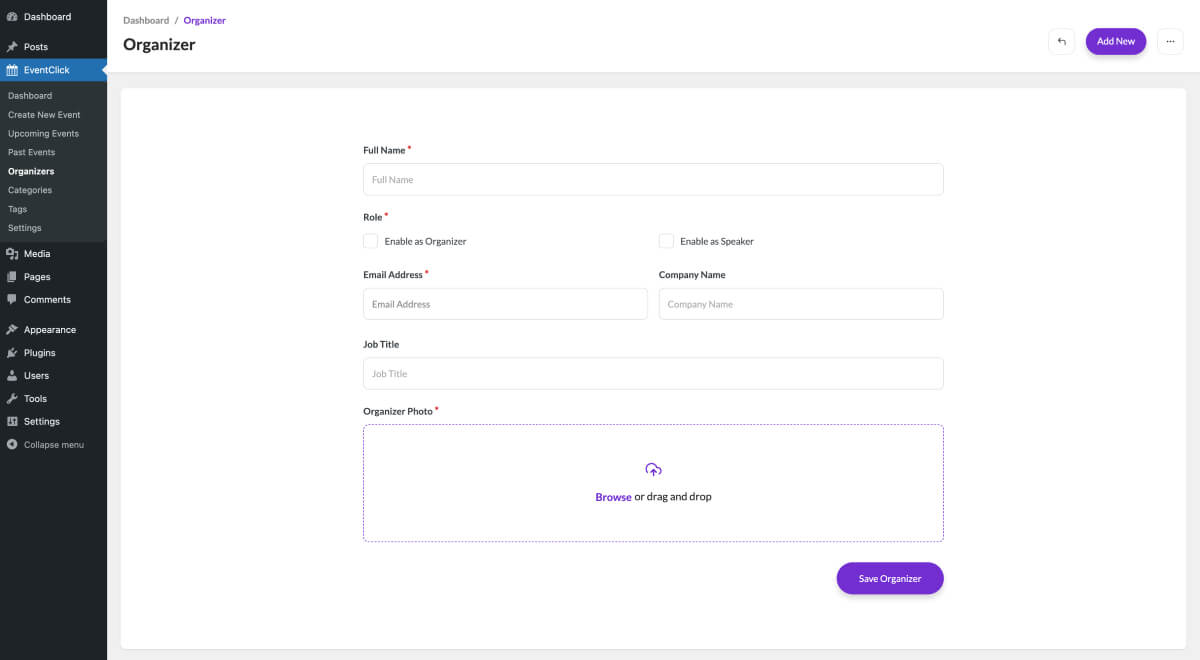This screenshot has width=1200, height=660.
Task: Click into the Email Address field
Action: click(x=505, y=304)
